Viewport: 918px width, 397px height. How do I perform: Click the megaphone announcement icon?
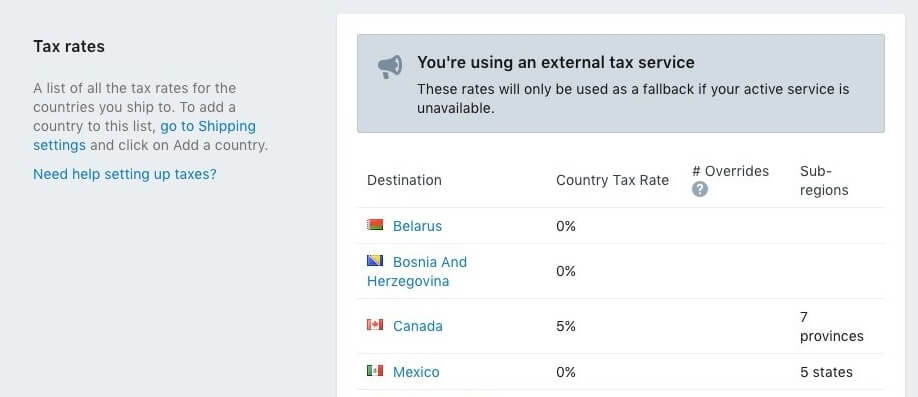coord(390,67)
